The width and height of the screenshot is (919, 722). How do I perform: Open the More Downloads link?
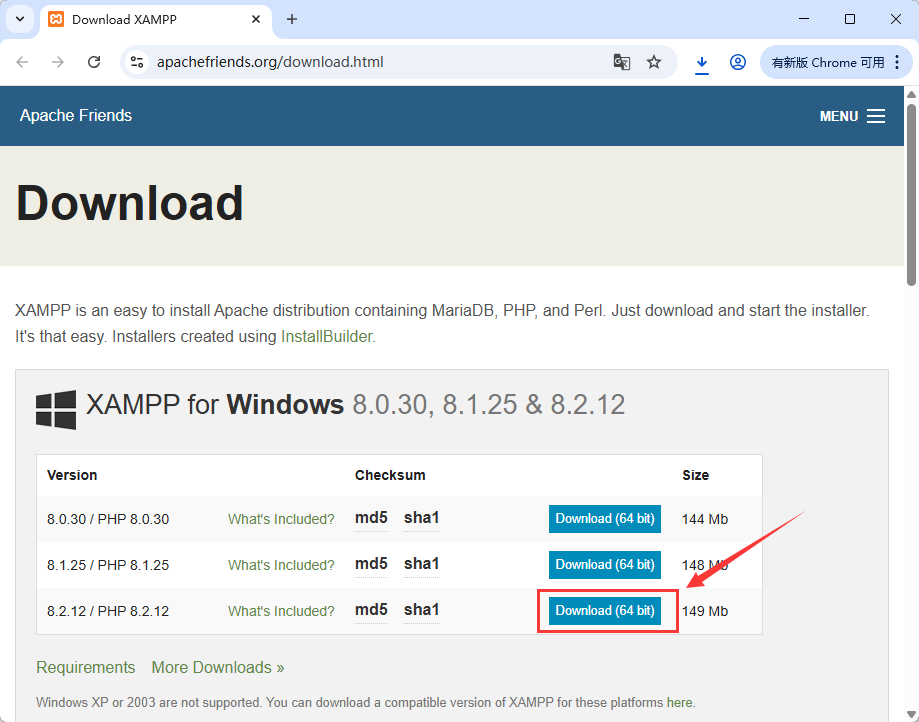pos(217,667)
